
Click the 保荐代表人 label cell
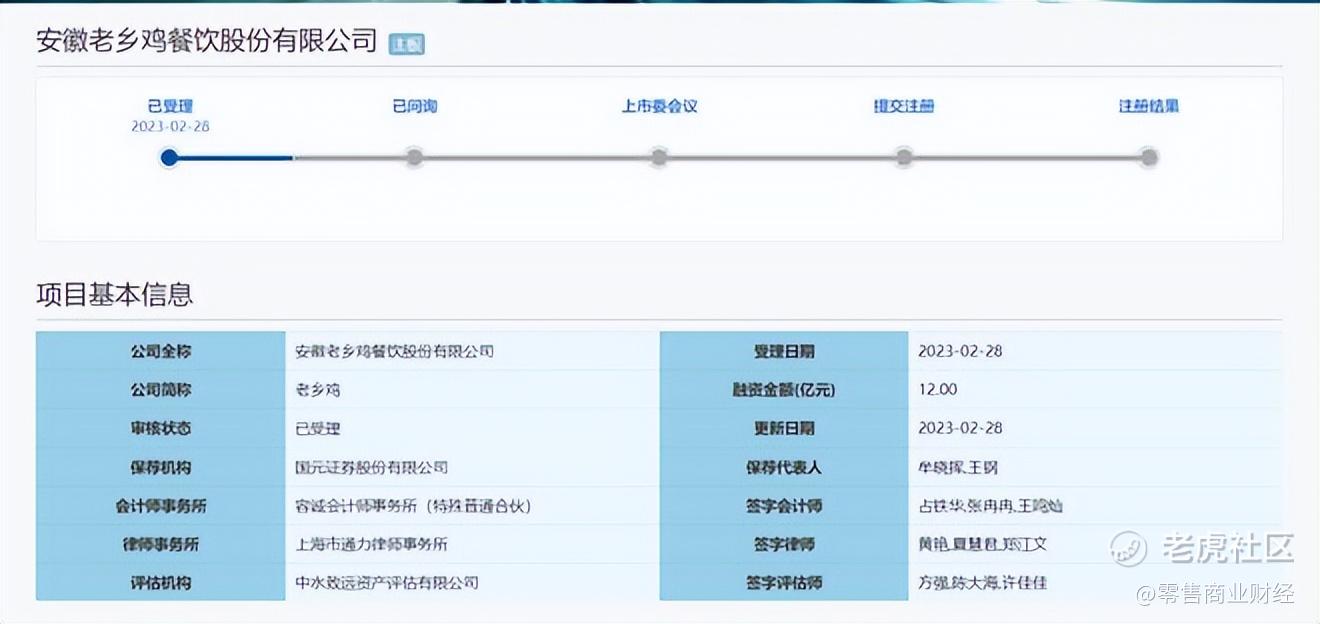[784, 467]
